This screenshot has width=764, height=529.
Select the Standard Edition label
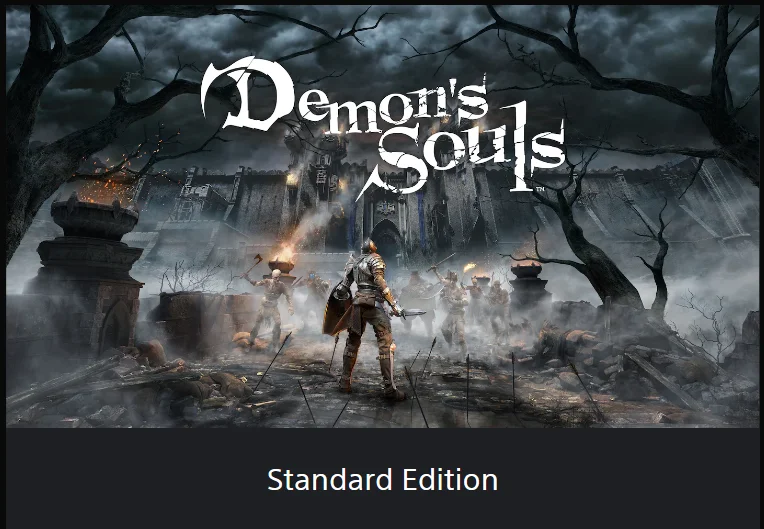click(x=382, y=479)
